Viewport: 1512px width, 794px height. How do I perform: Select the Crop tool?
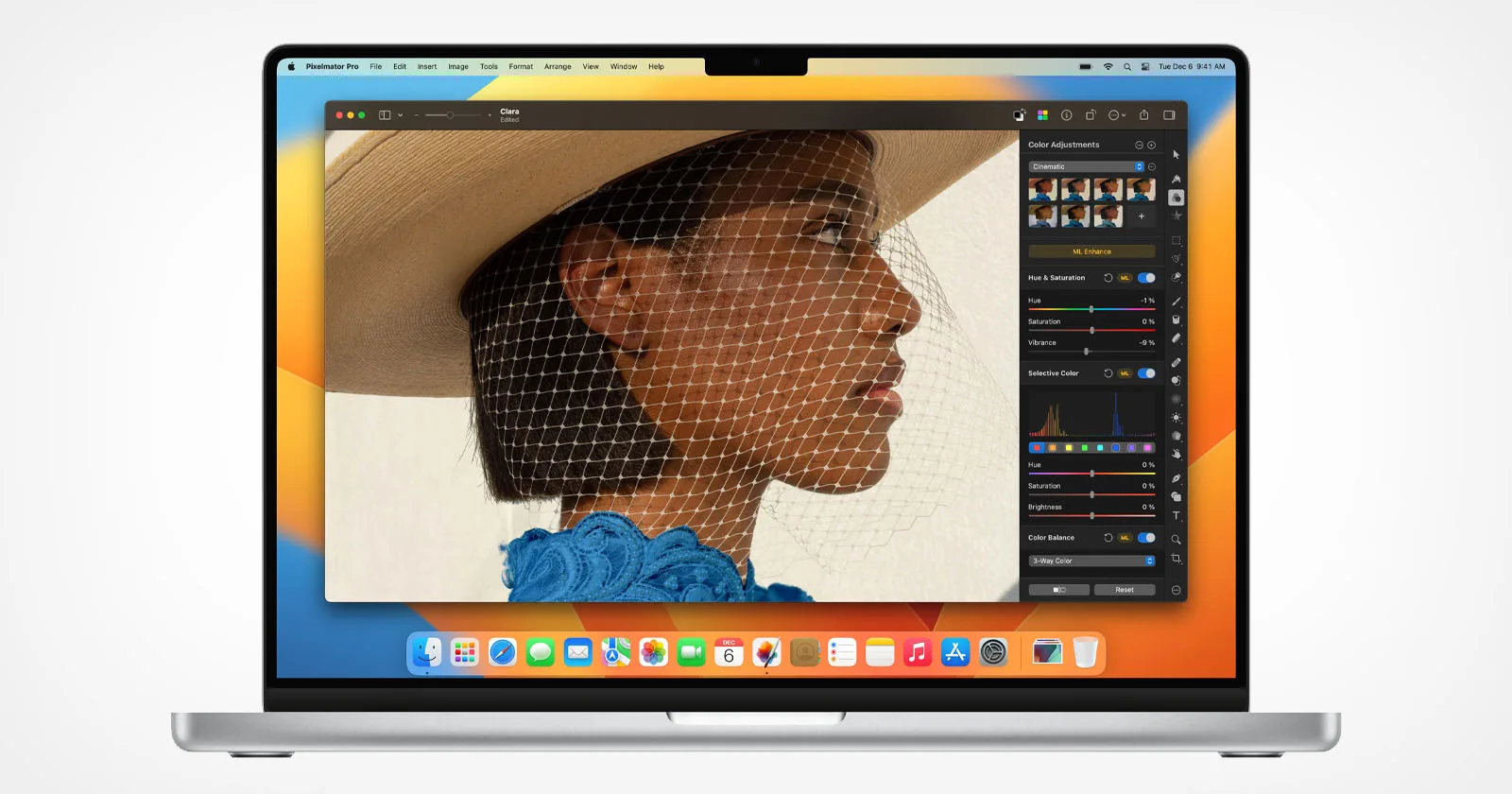click(1176, 559)
